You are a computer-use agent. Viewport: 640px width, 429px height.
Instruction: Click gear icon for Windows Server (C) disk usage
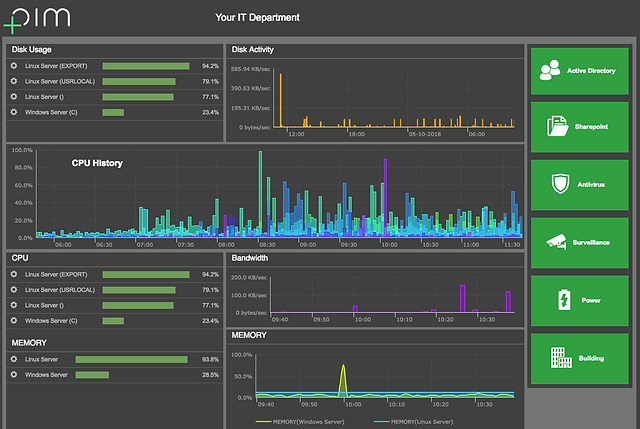tap(14, 112)
